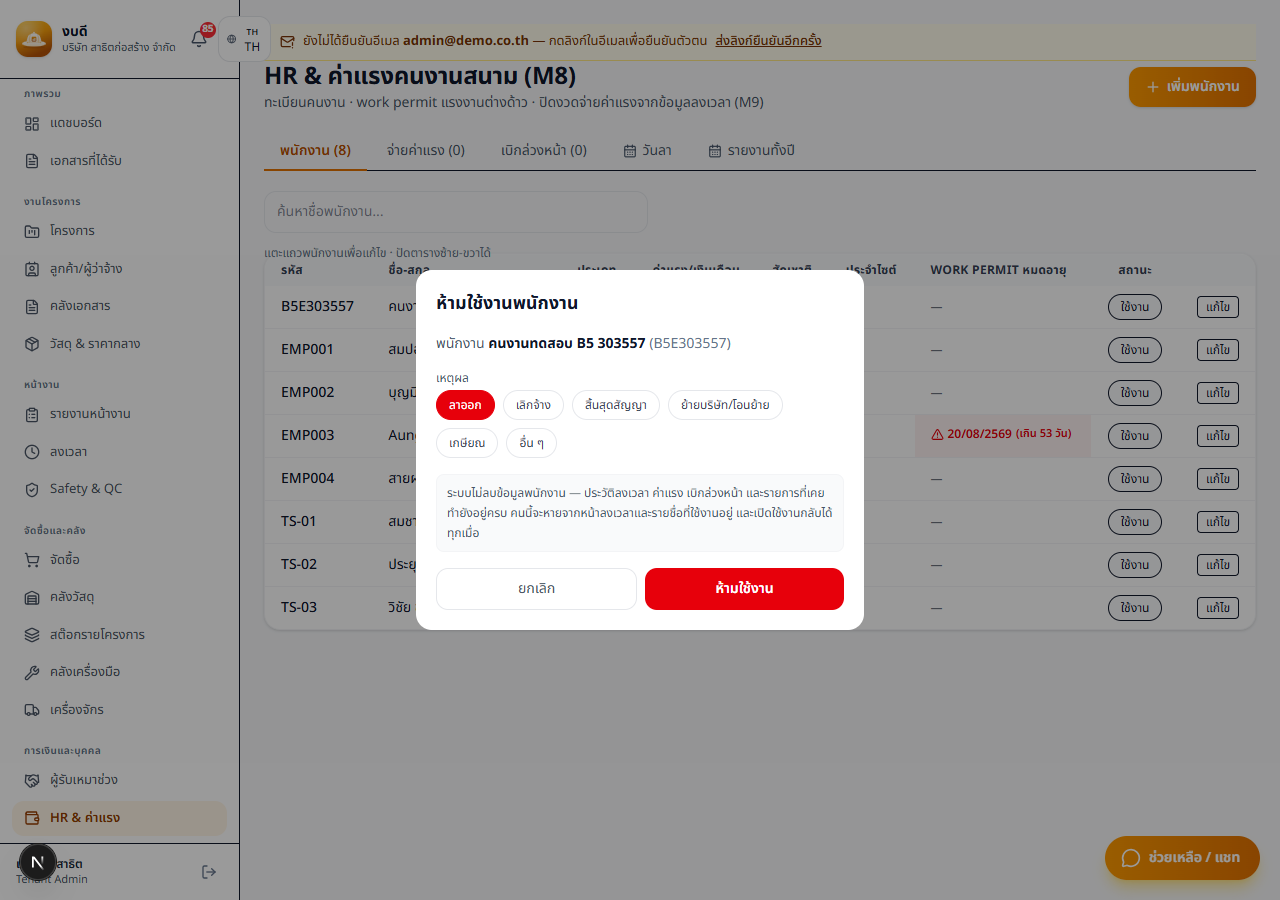Open the จ่ายค่าแรง (0) tab

[426, 151]
